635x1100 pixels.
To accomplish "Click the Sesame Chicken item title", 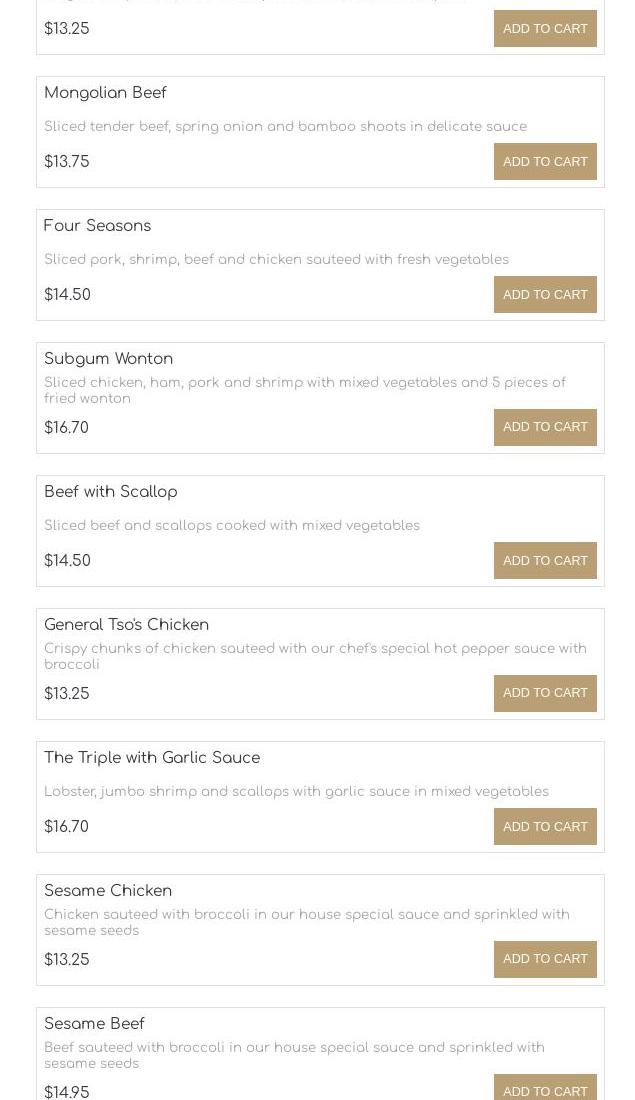I will tap(108, 891).
